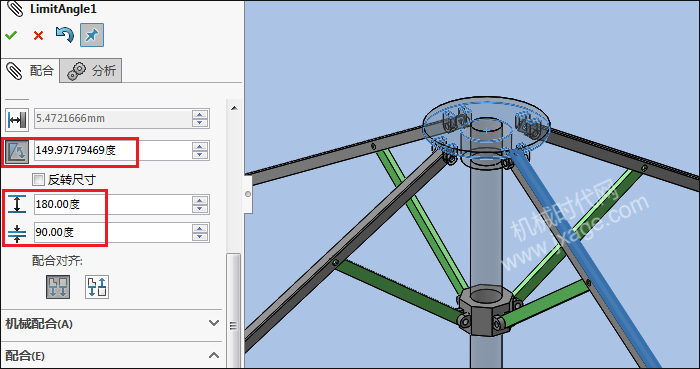Click the 90.00度 minimum value field
Viewport: 700px width, 369px height.
coord(113,232)
